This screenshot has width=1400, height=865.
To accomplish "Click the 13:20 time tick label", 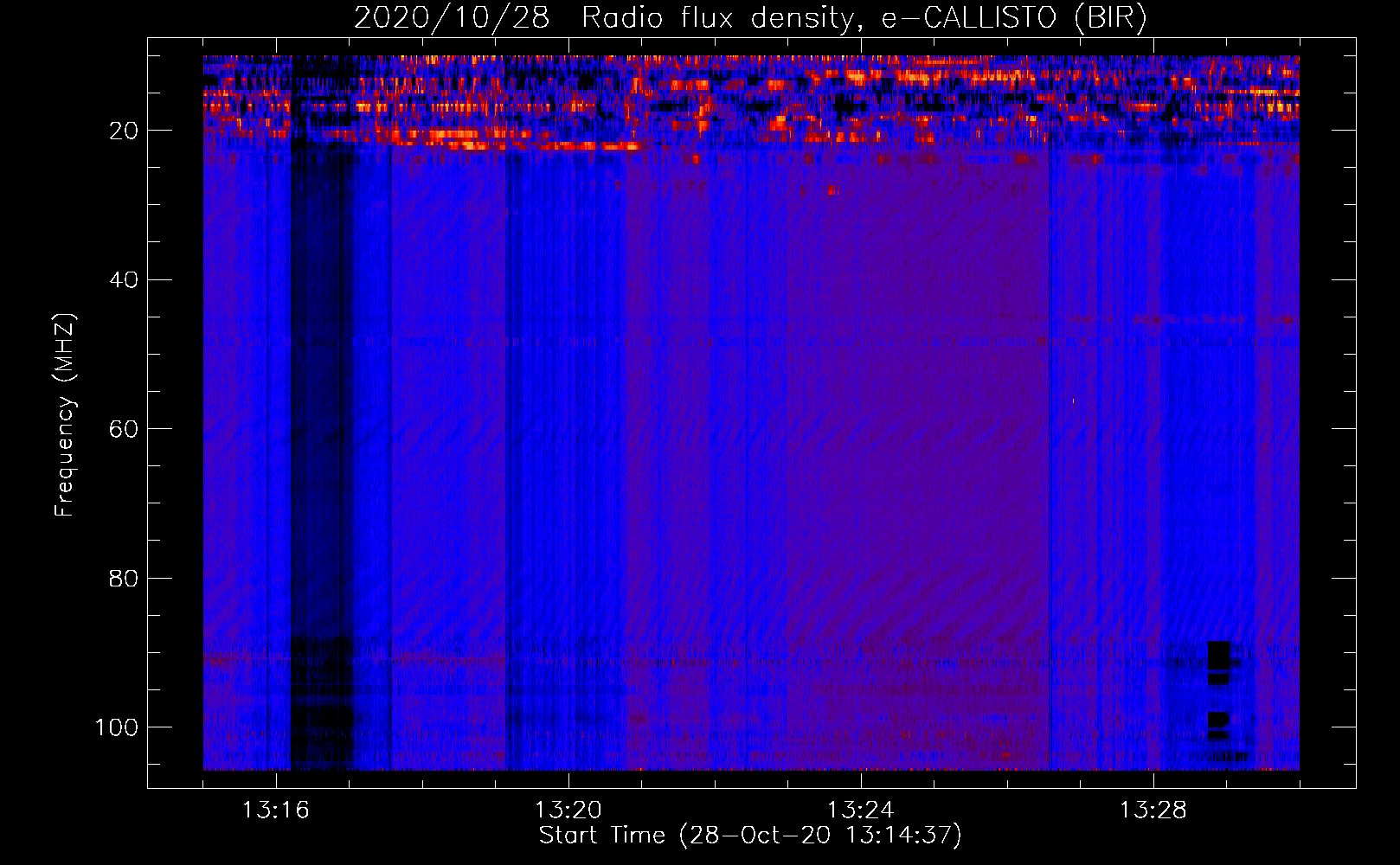I will 568,811.
